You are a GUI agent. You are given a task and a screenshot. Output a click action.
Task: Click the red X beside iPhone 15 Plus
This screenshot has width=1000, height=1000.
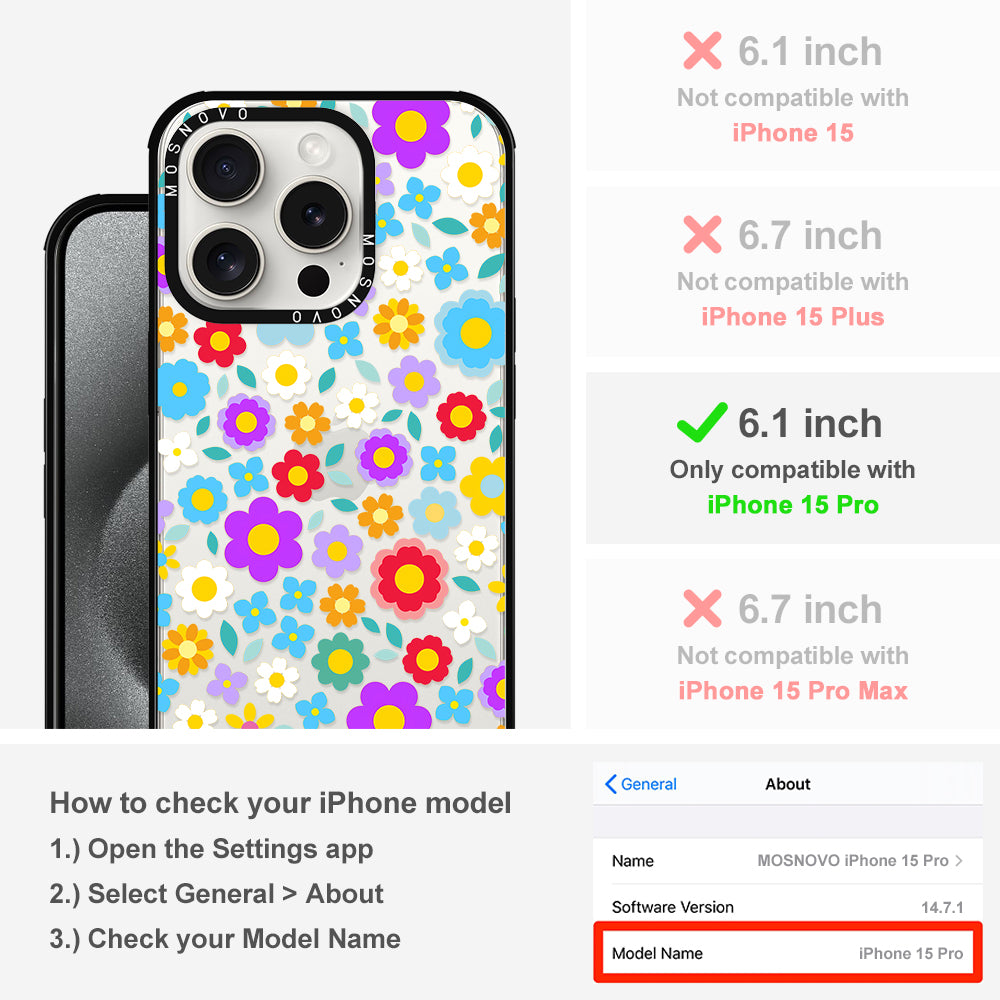(x=702, y=235)
